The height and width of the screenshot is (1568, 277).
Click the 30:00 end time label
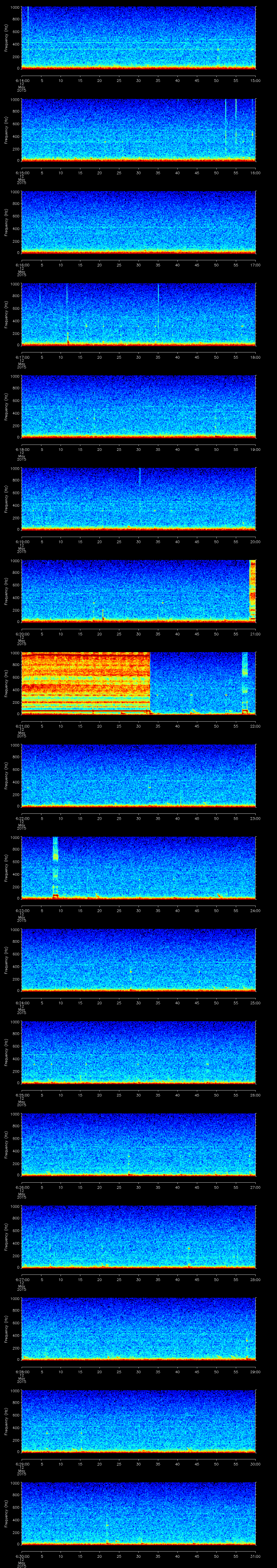256,1464
